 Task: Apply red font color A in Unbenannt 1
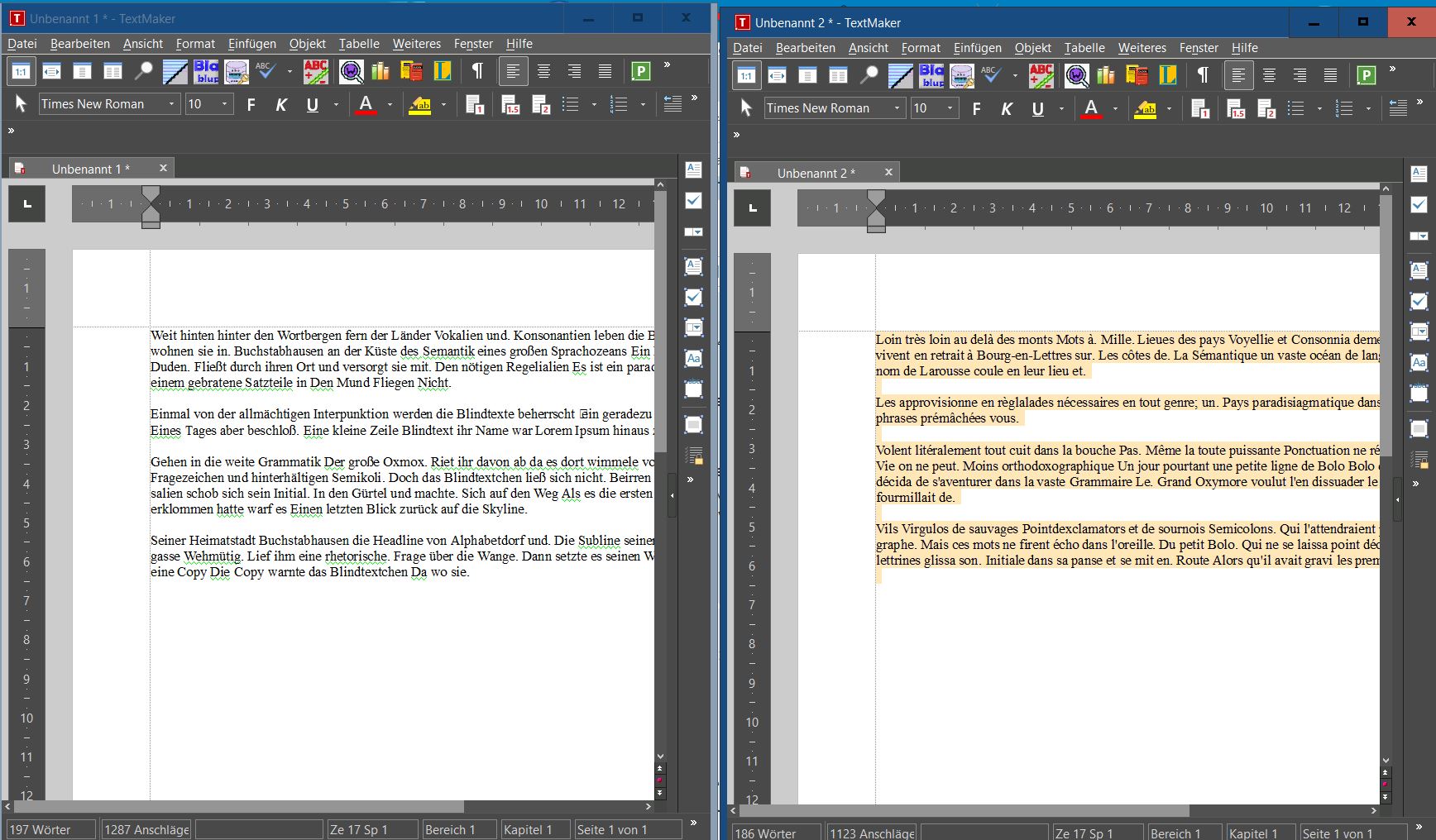[x=366, y=105]
